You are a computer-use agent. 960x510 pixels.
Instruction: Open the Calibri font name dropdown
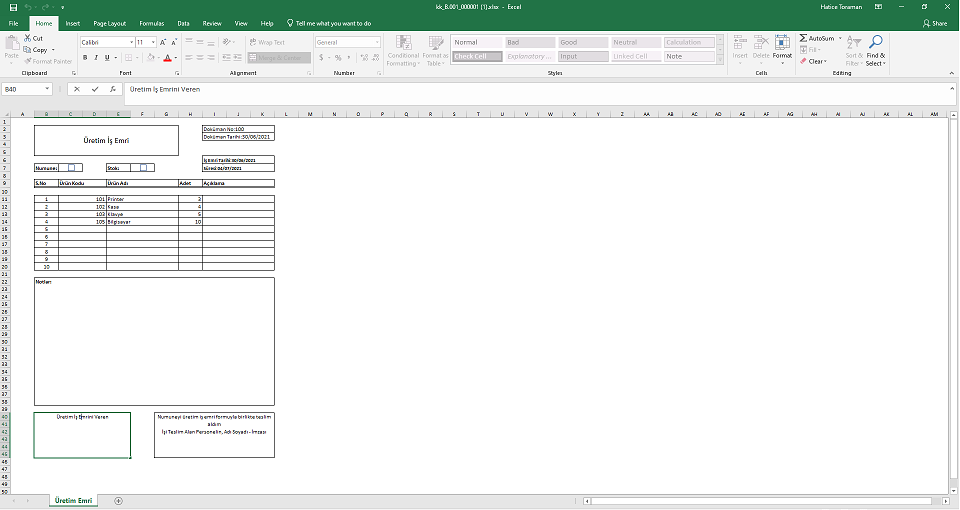click(130, 42)
